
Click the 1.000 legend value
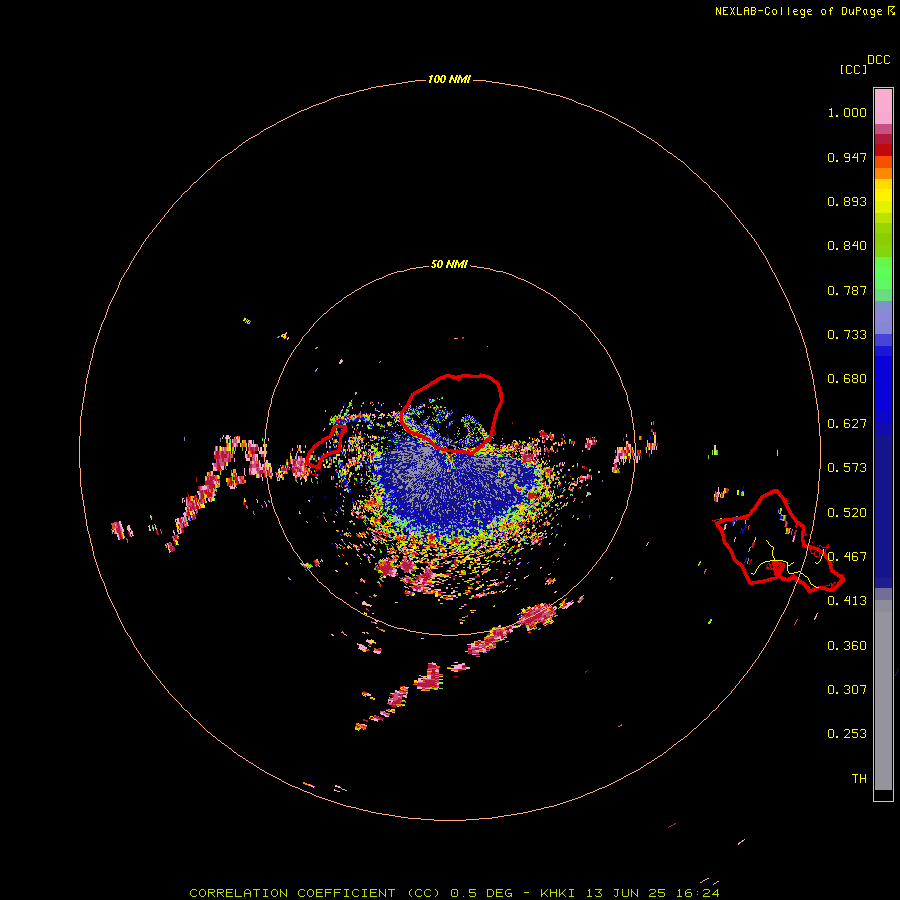[x=847, y=112]
